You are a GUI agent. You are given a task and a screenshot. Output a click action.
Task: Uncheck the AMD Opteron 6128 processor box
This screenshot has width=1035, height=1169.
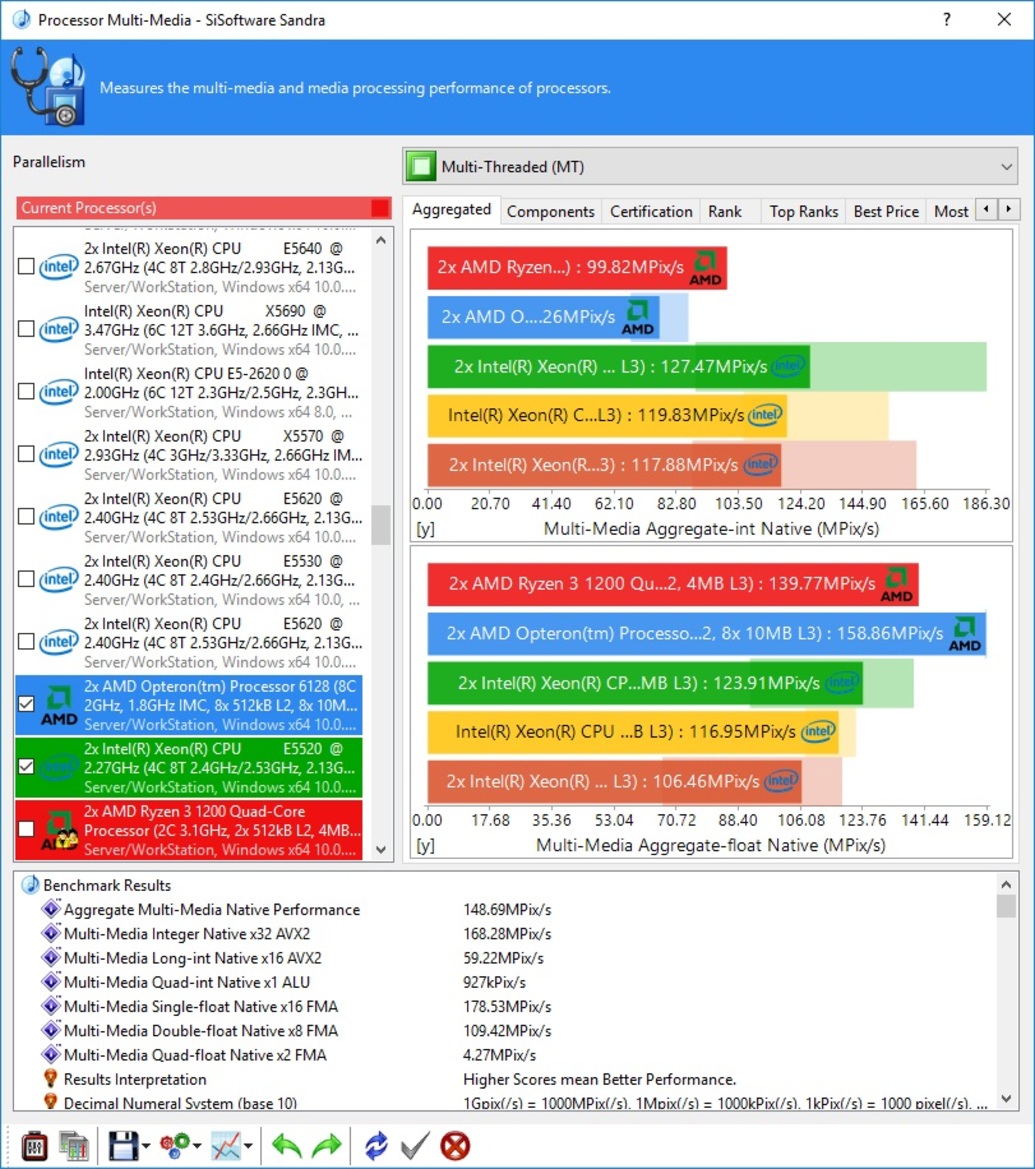point(26,704)
